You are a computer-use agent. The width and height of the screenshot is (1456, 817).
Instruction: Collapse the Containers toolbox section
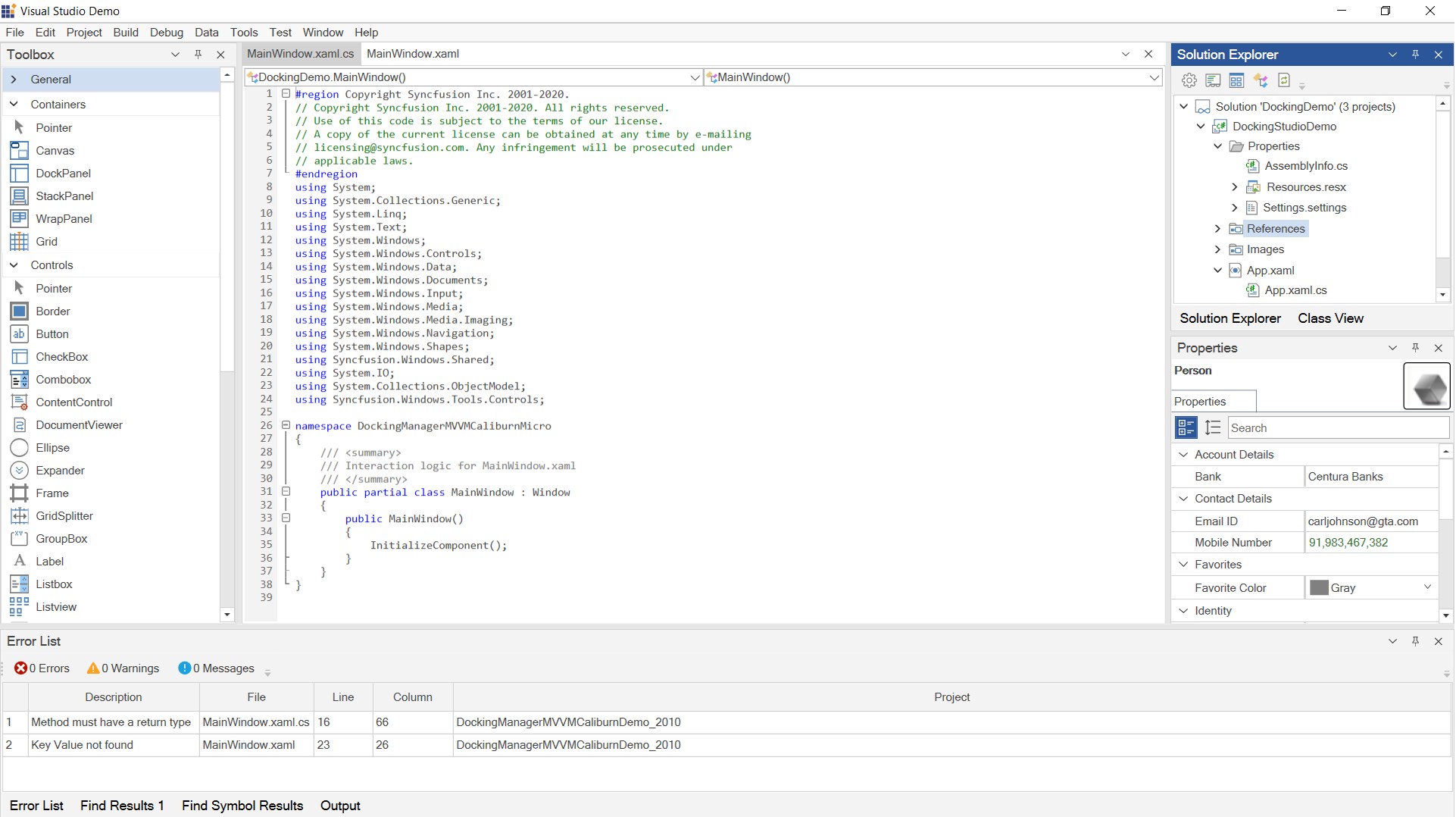point(14,105)
